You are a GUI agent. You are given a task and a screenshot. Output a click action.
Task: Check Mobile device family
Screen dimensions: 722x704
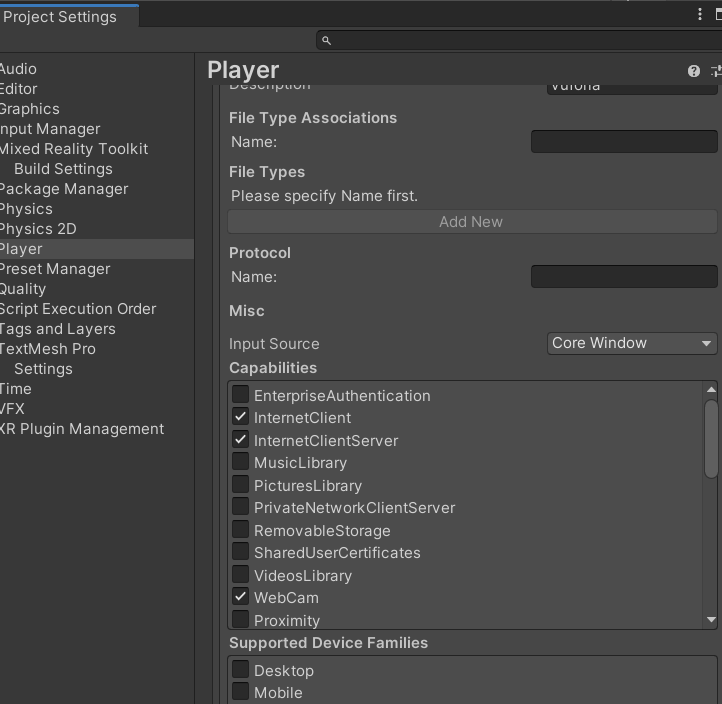pos(240,692)
